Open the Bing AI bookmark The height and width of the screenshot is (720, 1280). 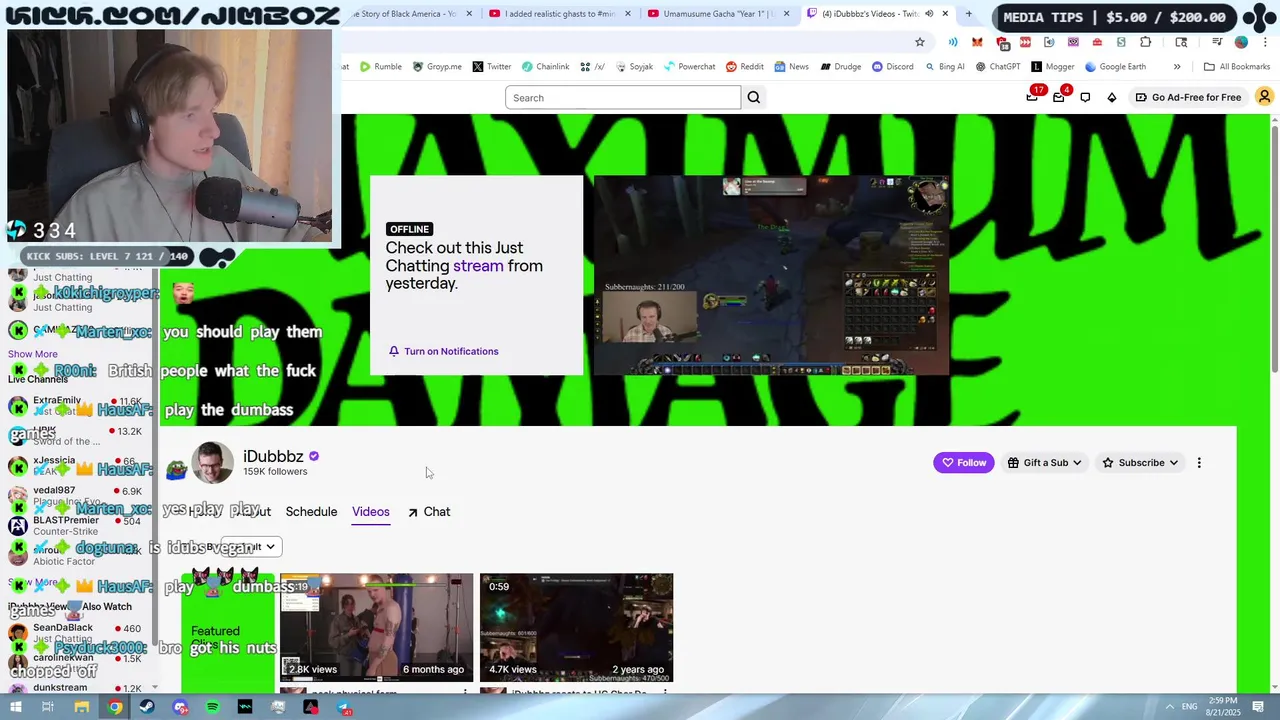945,67
